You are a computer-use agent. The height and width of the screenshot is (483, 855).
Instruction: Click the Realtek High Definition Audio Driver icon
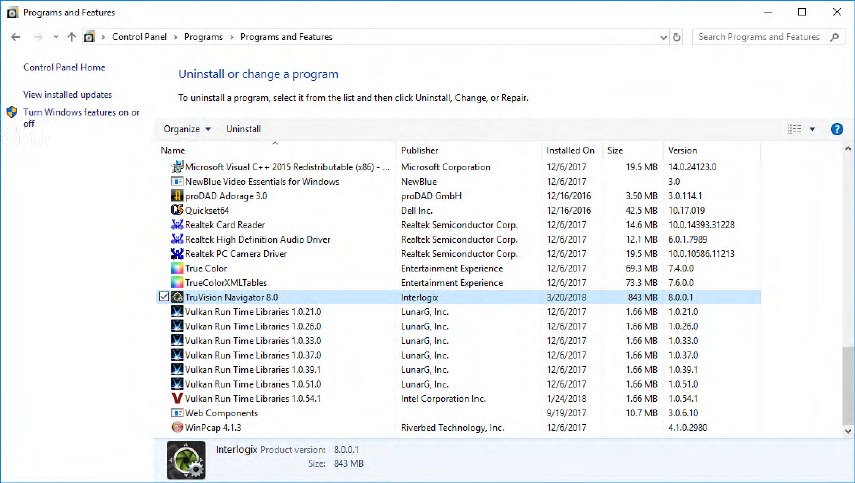[x=177, y=239]
